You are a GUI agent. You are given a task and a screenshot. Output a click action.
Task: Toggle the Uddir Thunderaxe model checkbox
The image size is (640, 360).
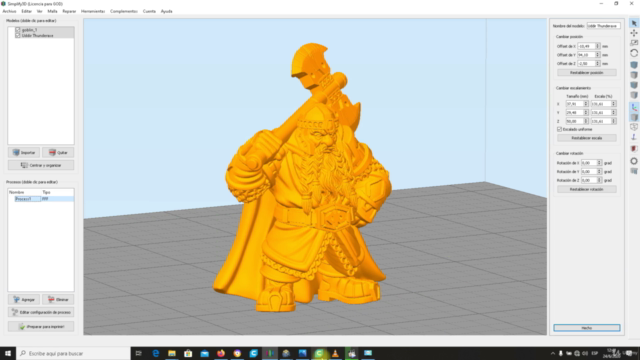[x=18, y=36]
